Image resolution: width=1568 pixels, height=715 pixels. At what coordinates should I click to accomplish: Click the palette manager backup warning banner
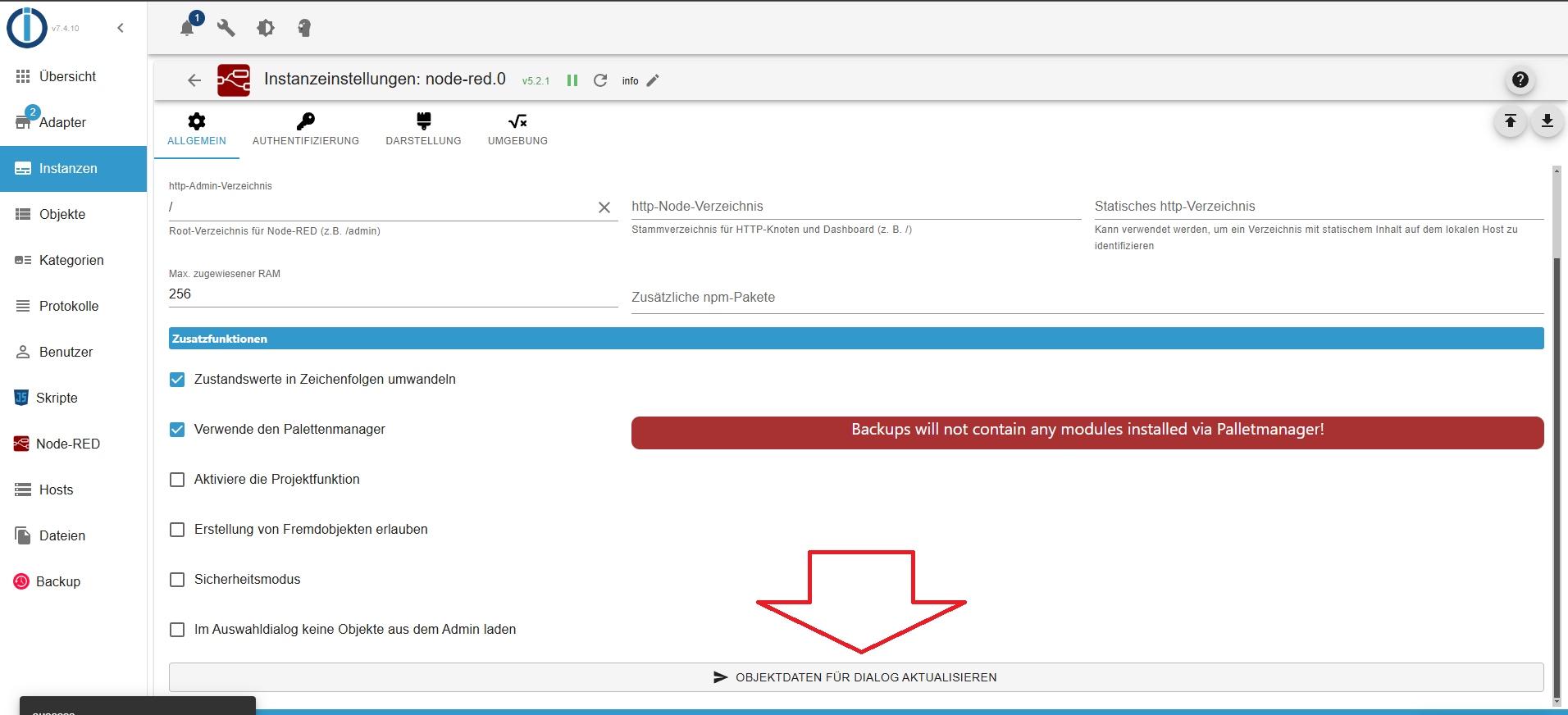[x=1087, y=432]
